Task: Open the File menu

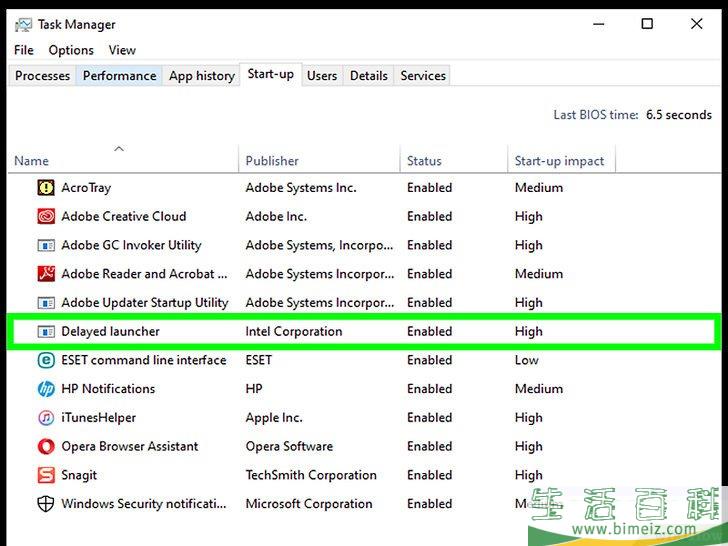Action: tap(24, 50)
